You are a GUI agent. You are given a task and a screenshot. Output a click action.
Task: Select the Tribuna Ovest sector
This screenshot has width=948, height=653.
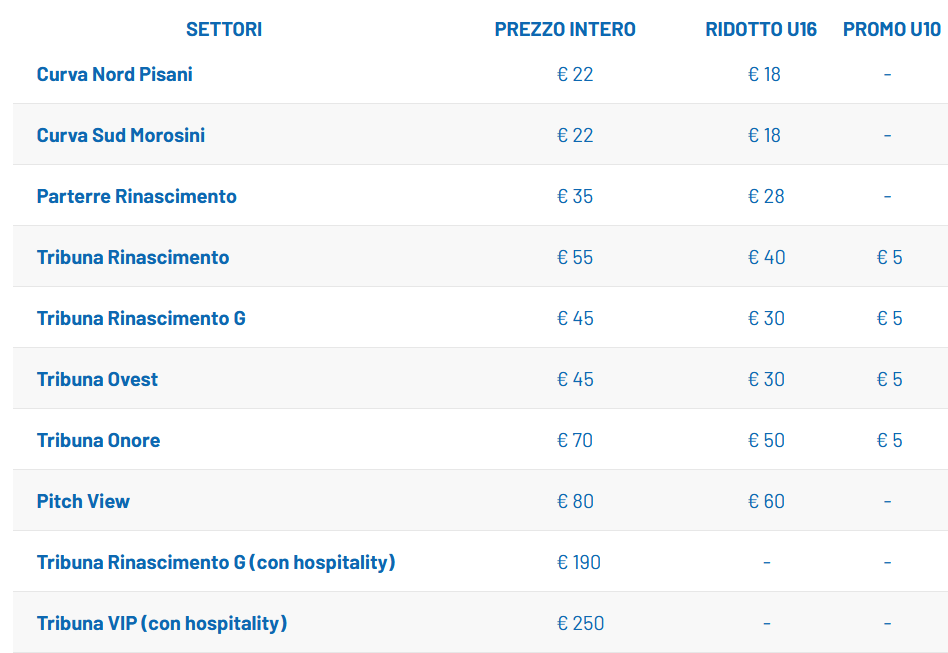point(98,379)
